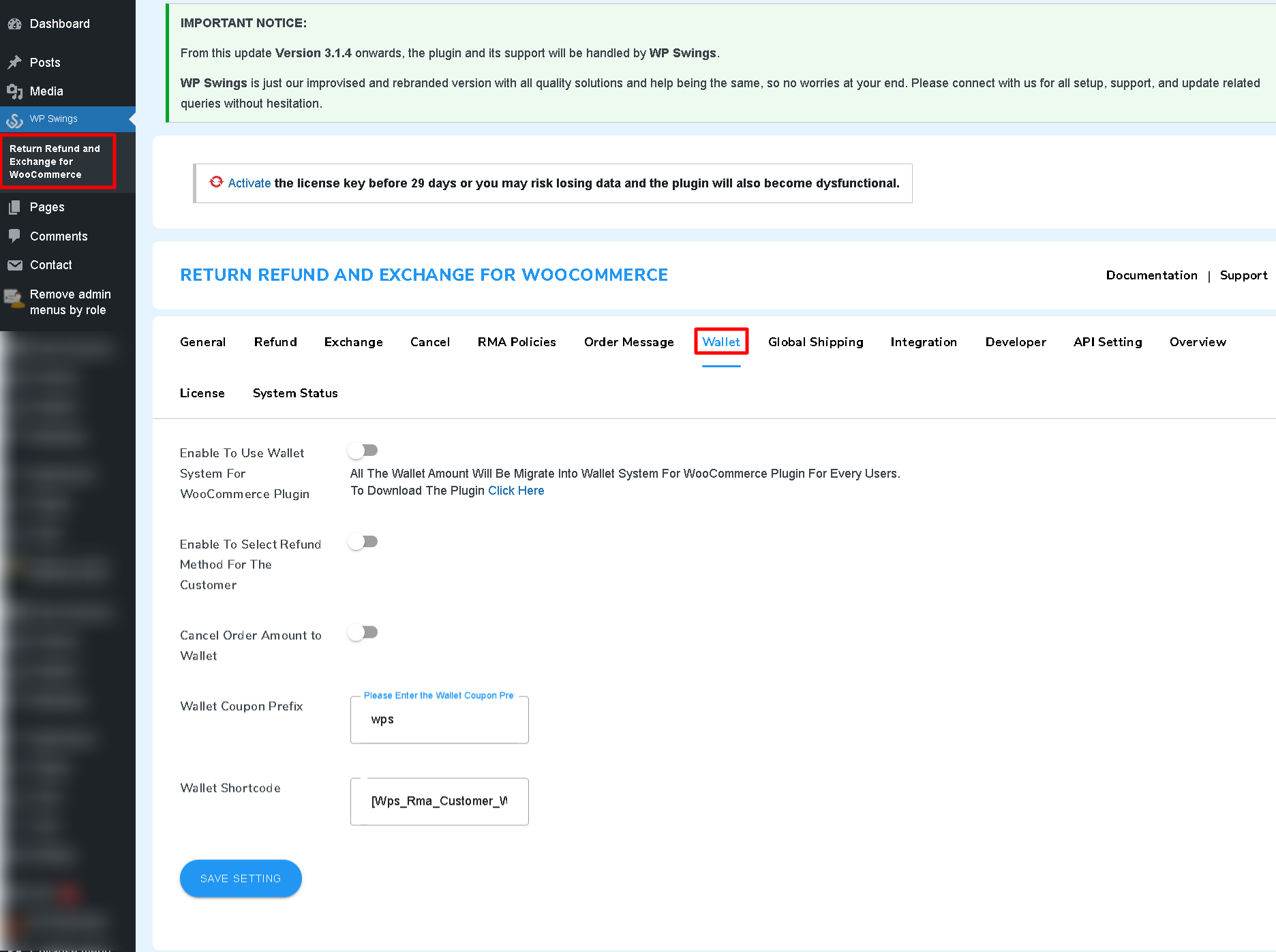Click the Contact envelope icon
This screenshot has height=952, width=1276.
(14, 265)
